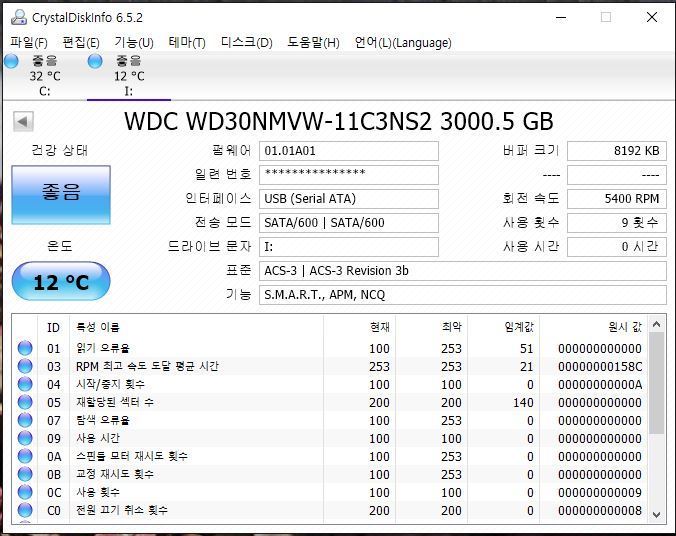Click the power on hours field 0 시간
Screen dimensions: 676x536
click(617, 247)
